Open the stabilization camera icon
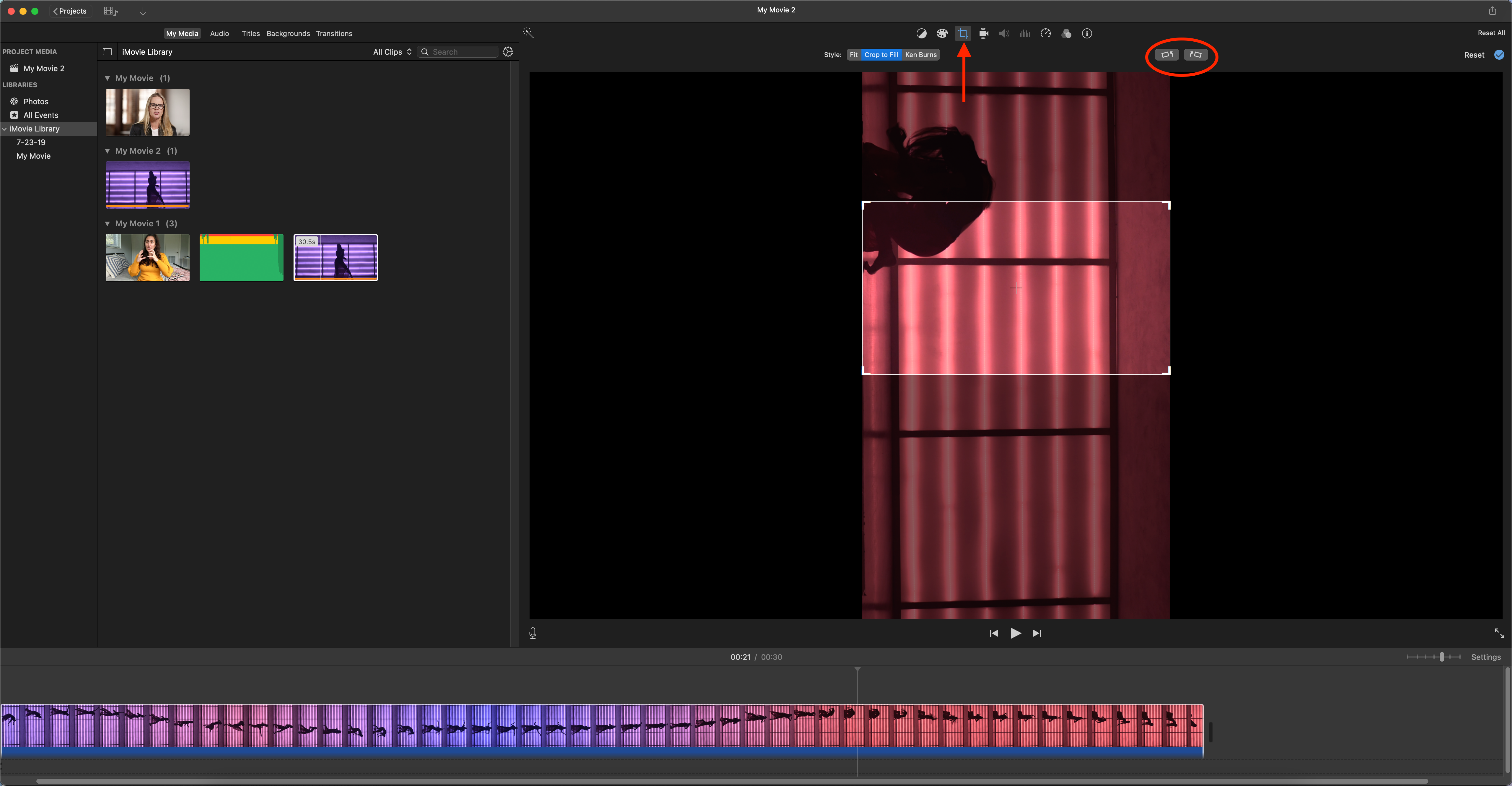The image size is (1512, 786). pyautogui.click(x=984, y=33)
